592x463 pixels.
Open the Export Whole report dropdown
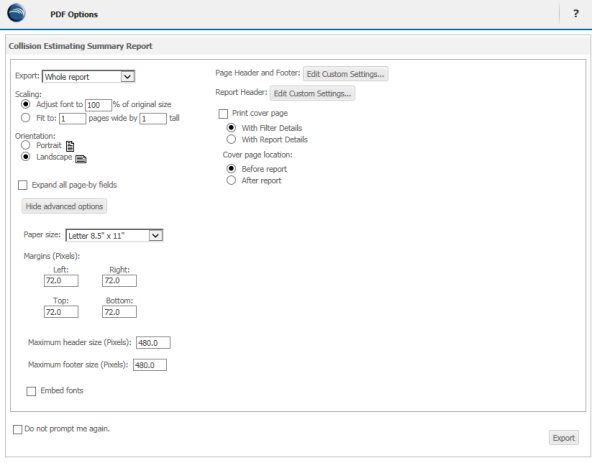(x=88, y=77)
